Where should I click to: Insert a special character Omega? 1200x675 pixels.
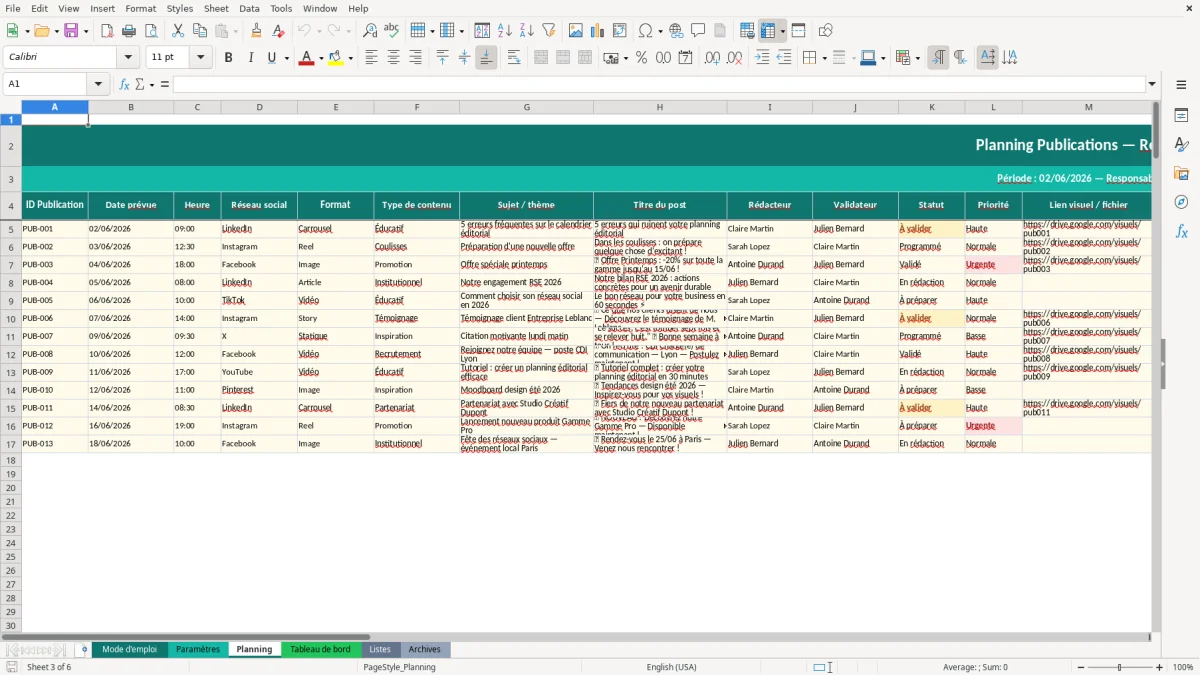tap(645, 31)
